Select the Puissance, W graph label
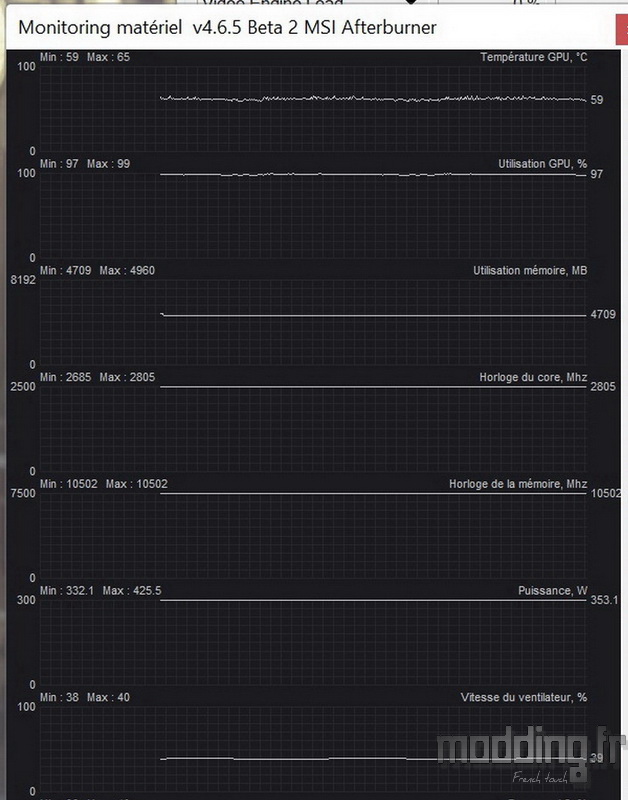Viewport: 628px width, 800px height. pyautogui.click(x=552, y=590)
